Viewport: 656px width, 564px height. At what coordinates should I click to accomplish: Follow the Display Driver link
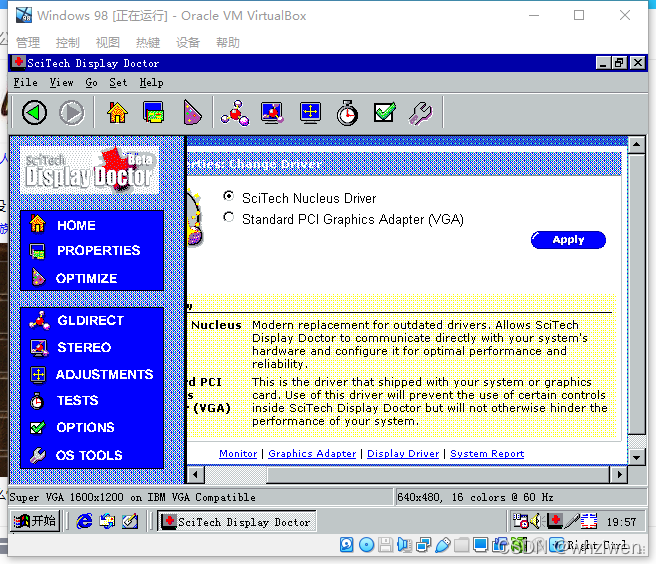[403, 454]
